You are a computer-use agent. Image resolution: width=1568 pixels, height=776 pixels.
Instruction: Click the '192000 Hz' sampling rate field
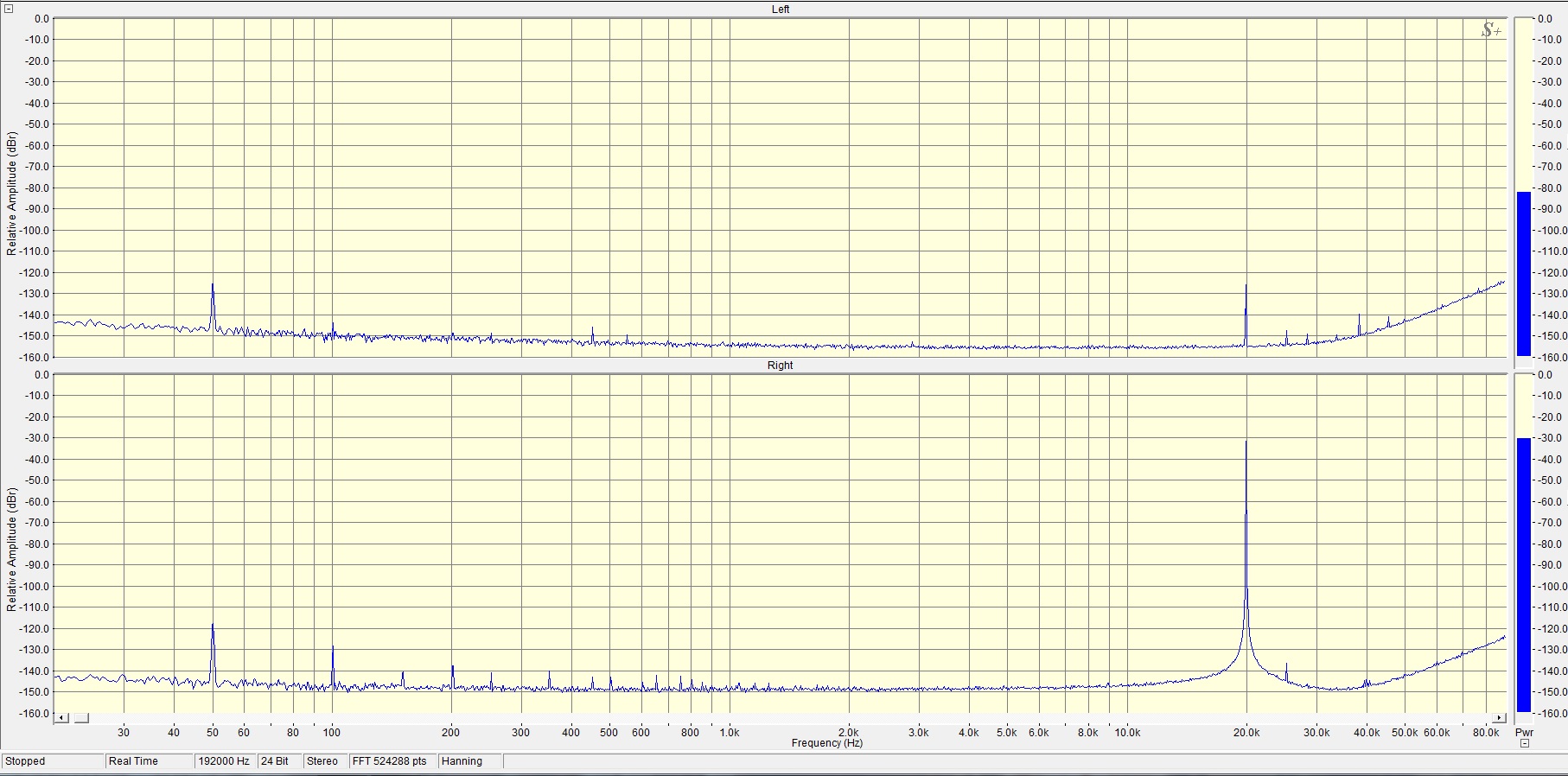224,761
